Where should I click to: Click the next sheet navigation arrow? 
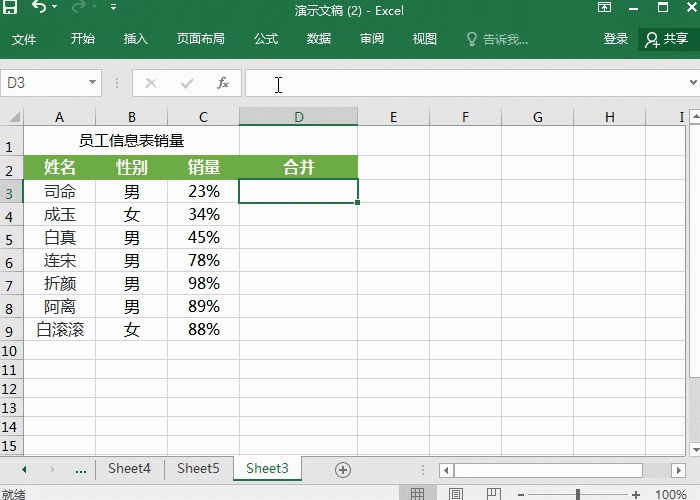pyautogui.click(x=52, y=470)
